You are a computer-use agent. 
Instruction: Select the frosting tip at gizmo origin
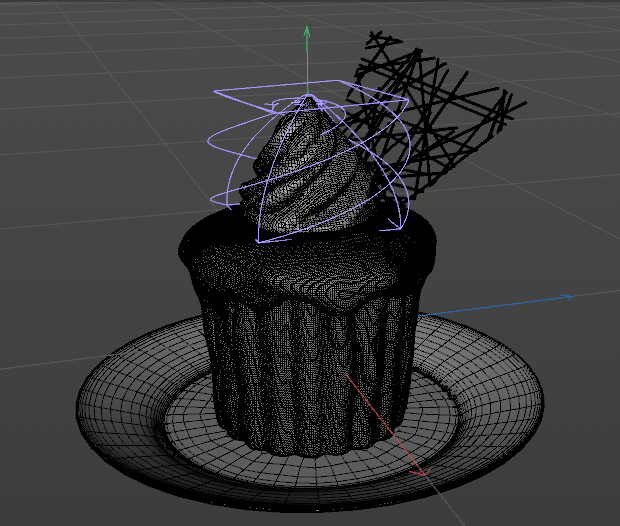coord(308,97)
